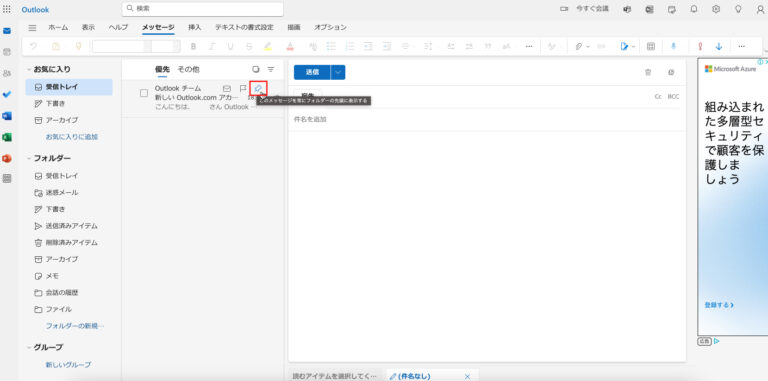Discard draft with trash icon
Screen dimensions: 768x381
(x=648, y=72)
